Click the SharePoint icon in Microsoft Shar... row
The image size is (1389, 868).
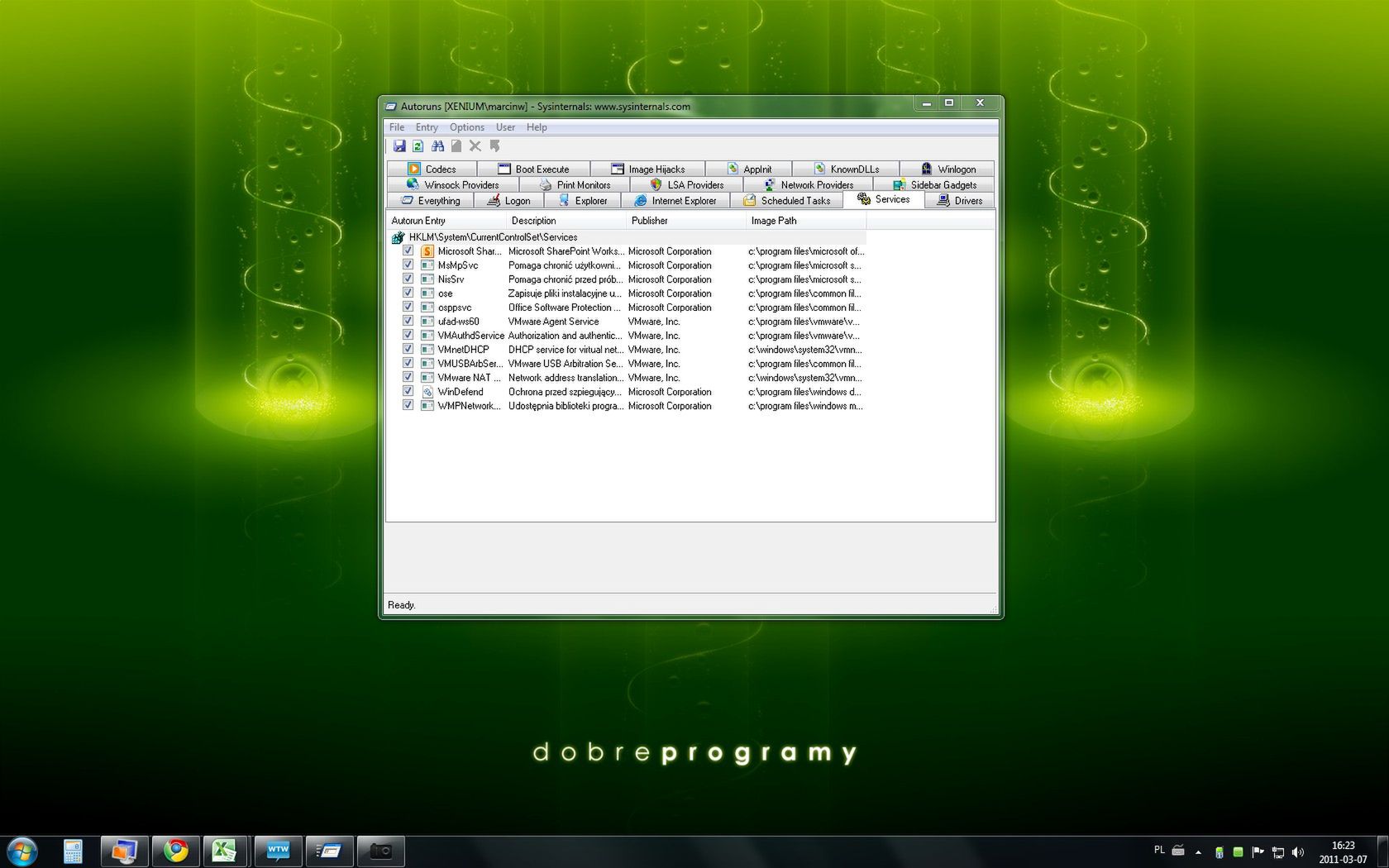tap(427, 251)
